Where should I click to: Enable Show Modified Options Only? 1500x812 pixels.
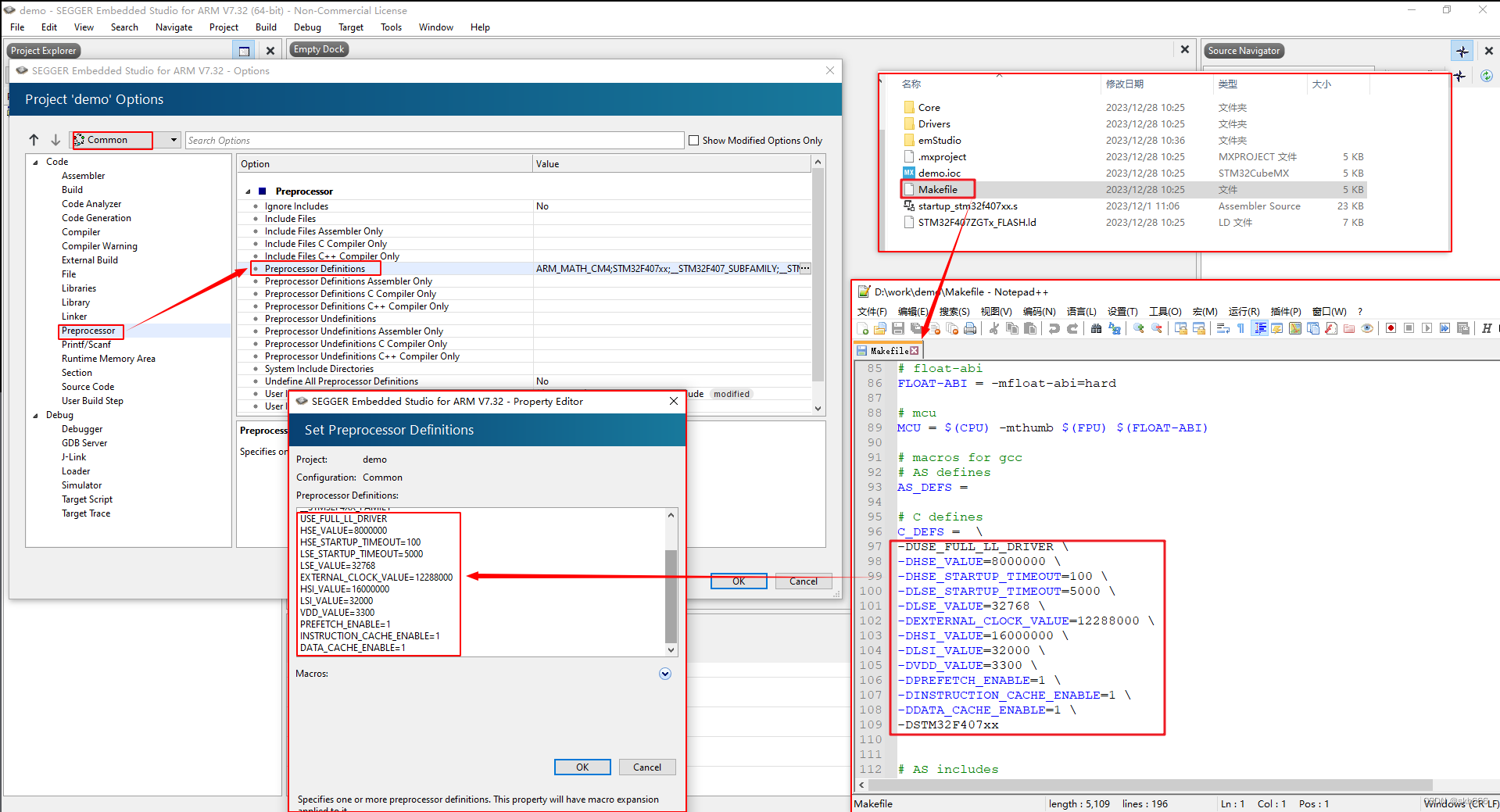pos(694,140)
